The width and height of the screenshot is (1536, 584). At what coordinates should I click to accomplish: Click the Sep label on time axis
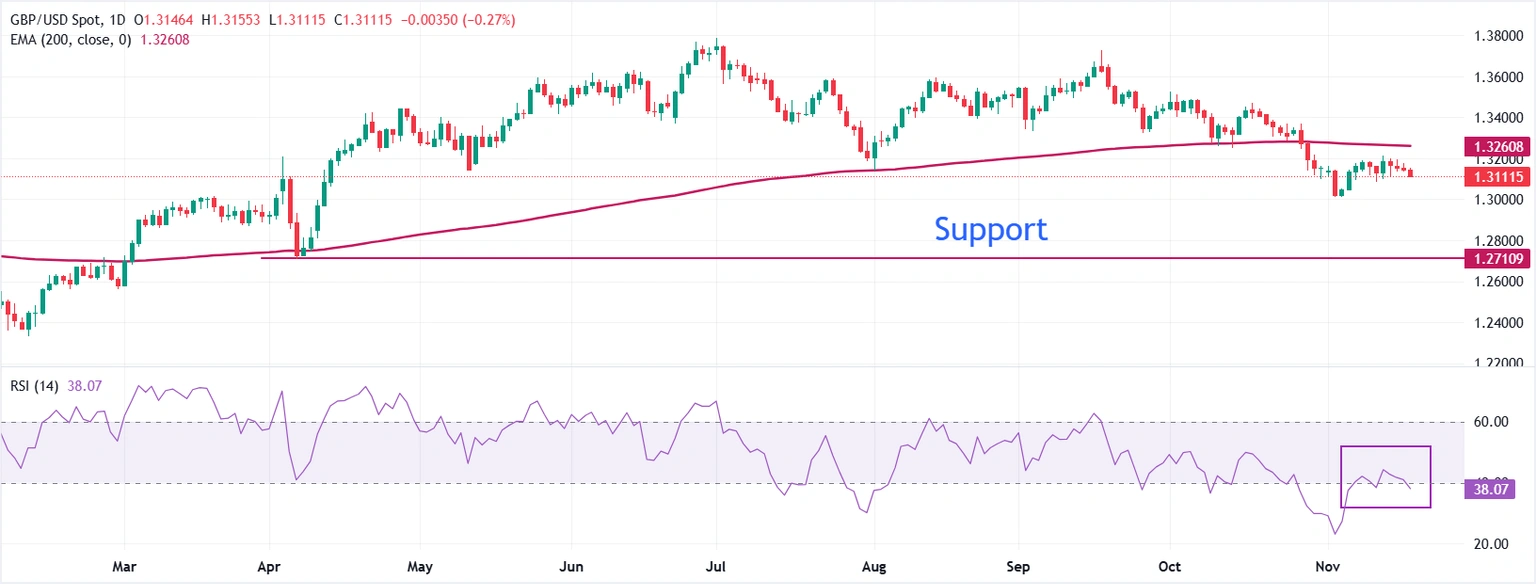tap(1020, 566)
